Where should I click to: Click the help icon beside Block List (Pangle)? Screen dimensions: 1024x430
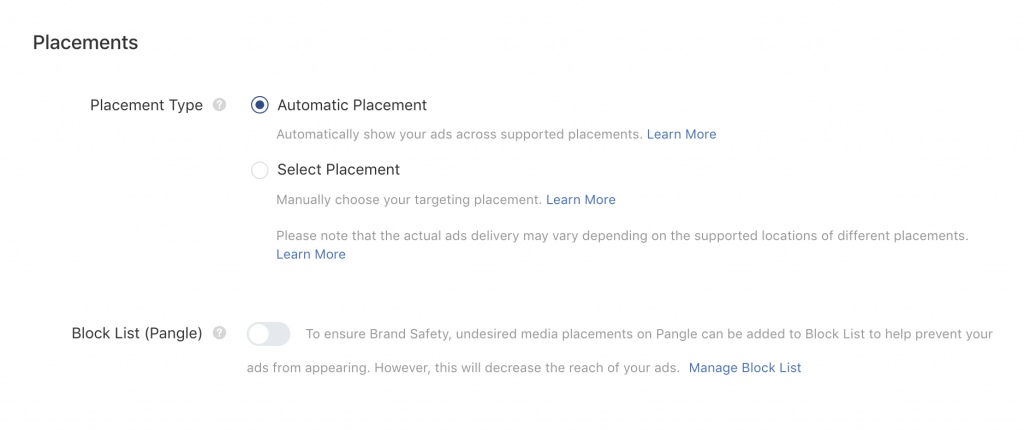[220, 333]
